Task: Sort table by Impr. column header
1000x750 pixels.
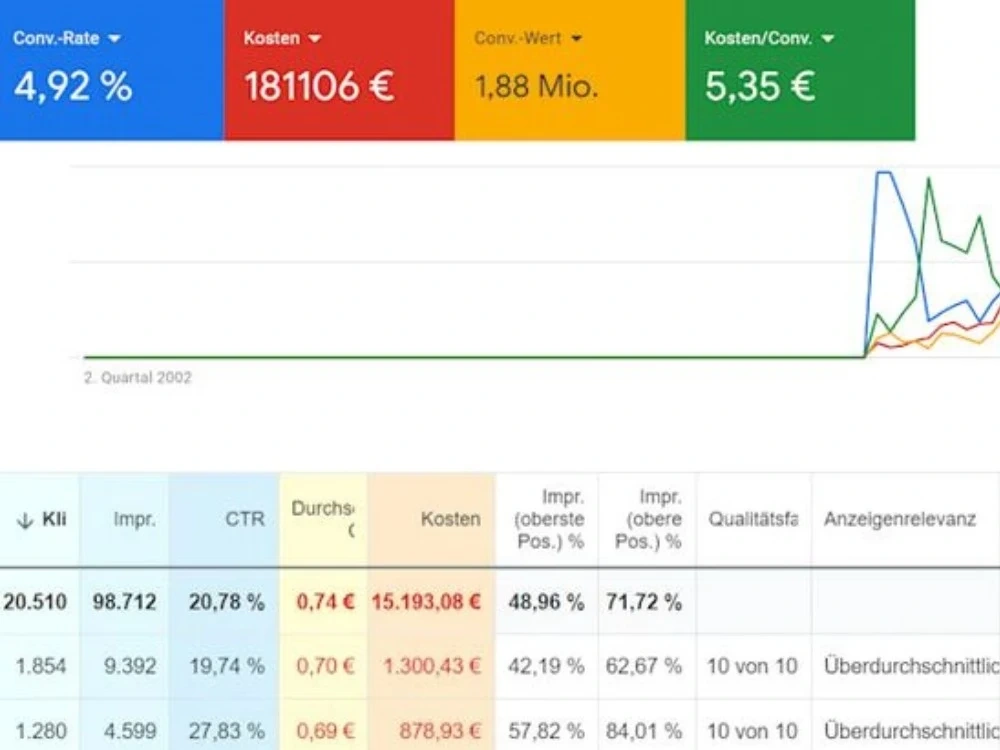Action: click(135, 519)
